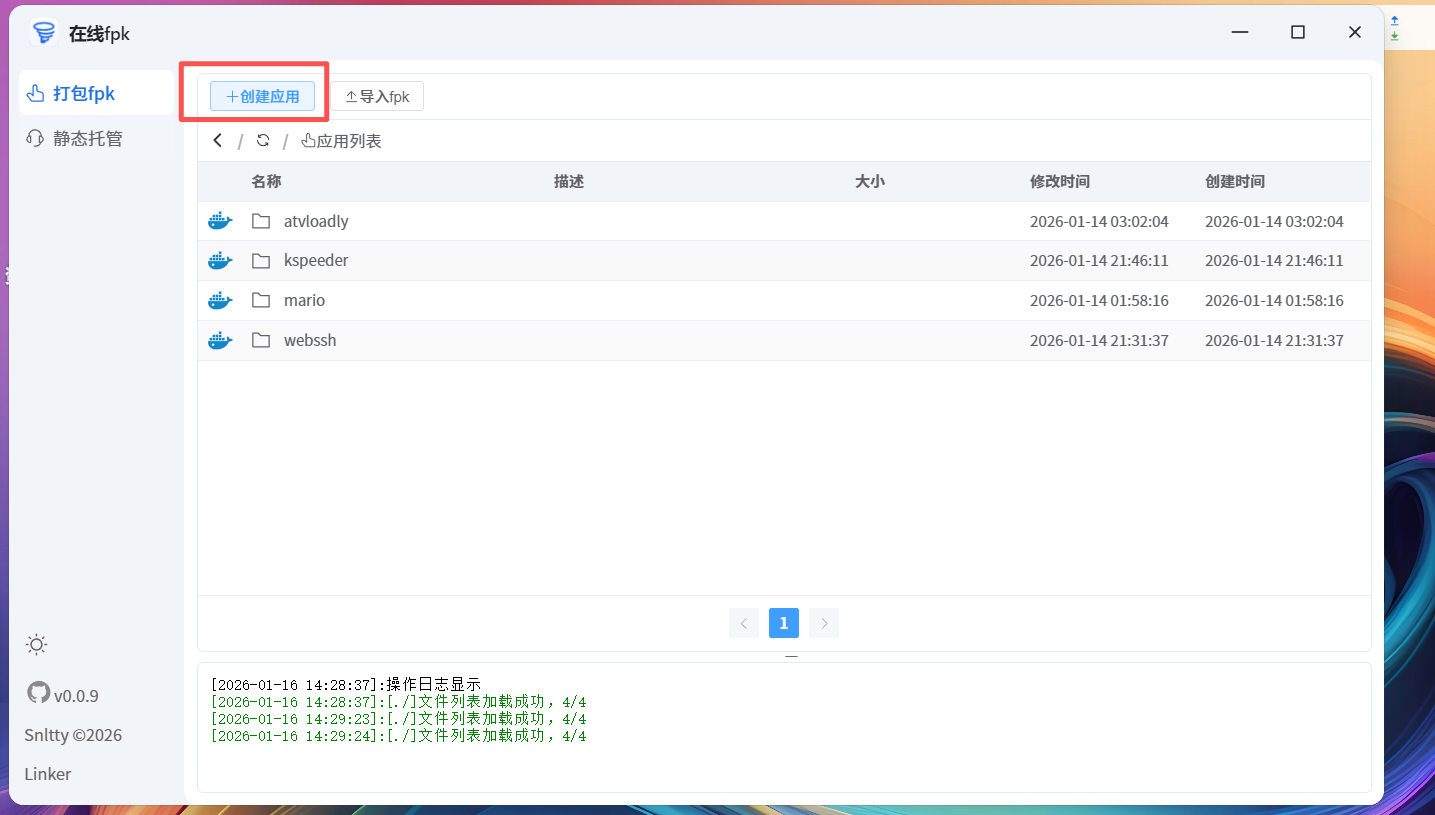This screenshot has height=815, width=1435.
Task: Go to previous page in pagination
Action: point(744,623)
